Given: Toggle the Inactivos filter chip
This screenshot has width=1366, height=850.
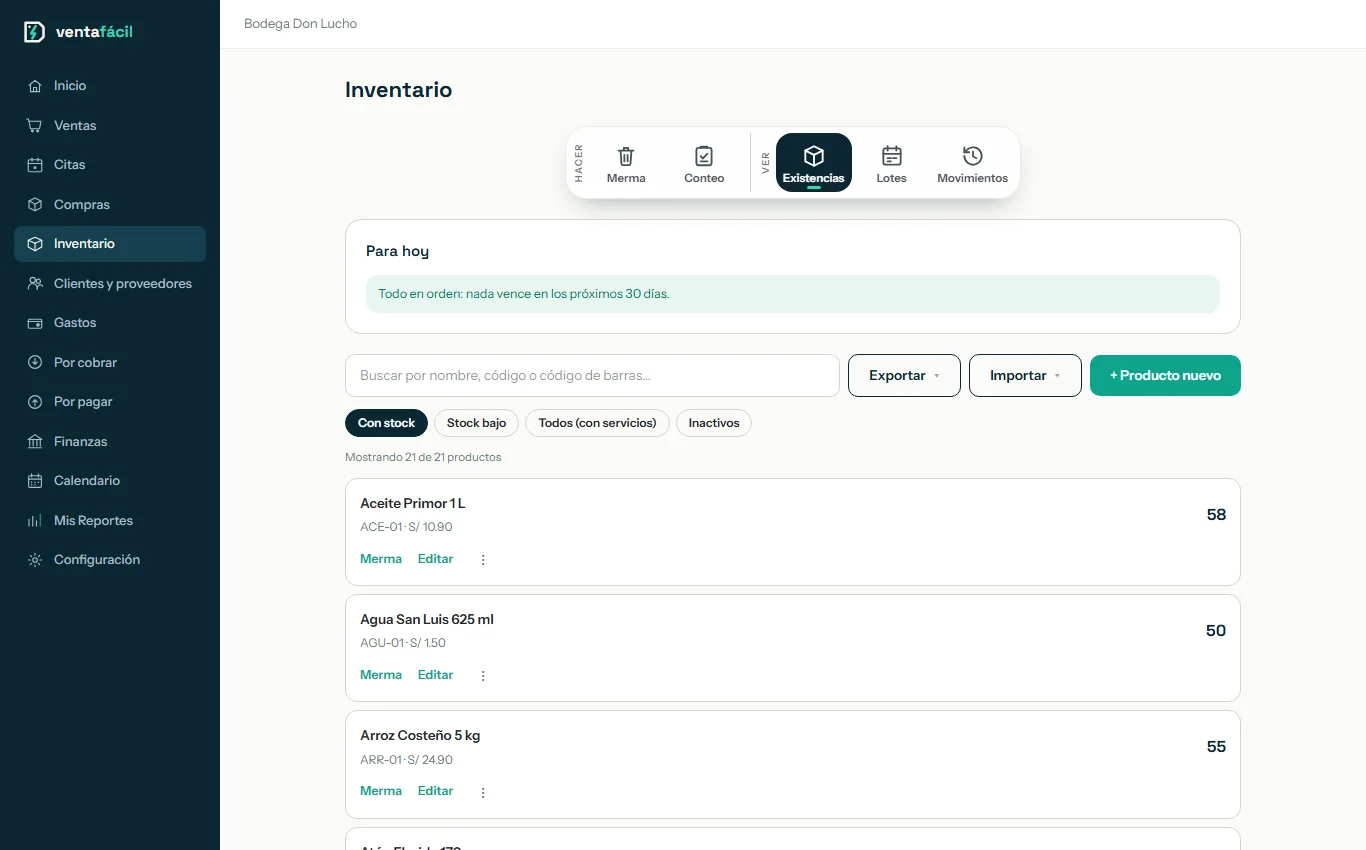Looking at the screenshot, I should coord(714,423).
